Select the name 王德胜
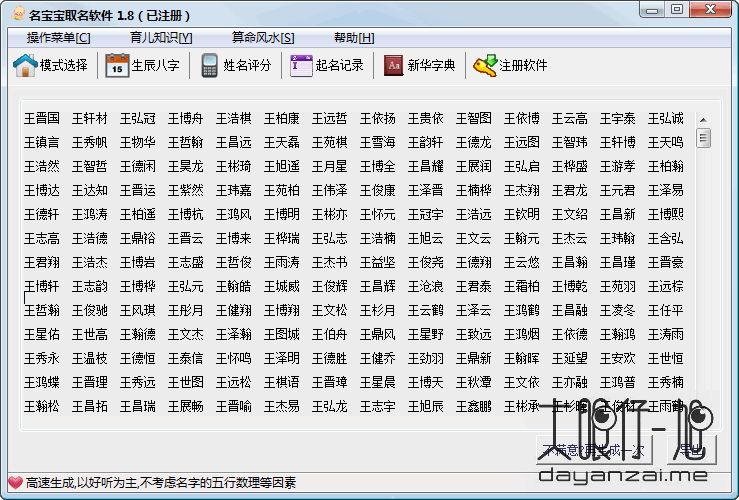 point(329,358)
